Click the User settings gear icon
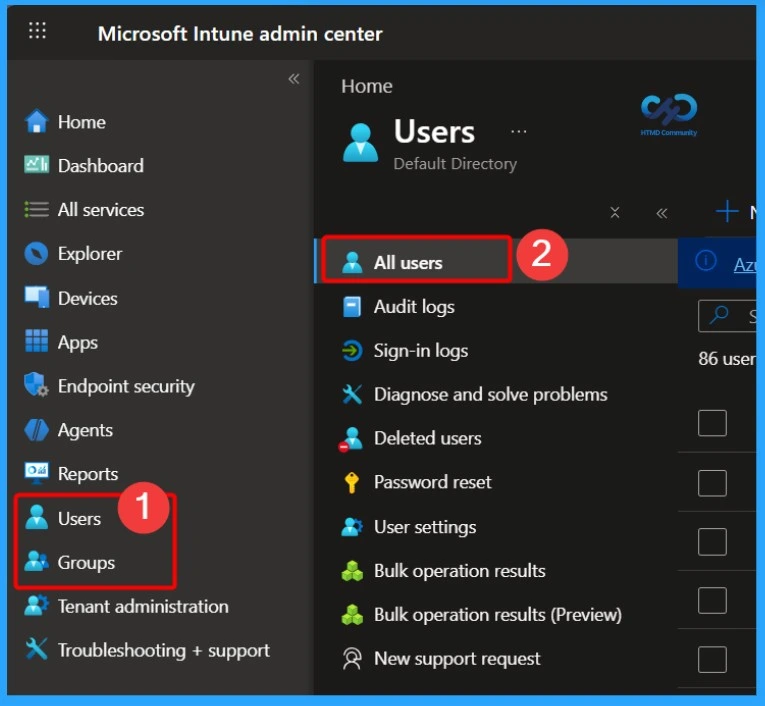765x706 pixels. click(x=352, y=526)
